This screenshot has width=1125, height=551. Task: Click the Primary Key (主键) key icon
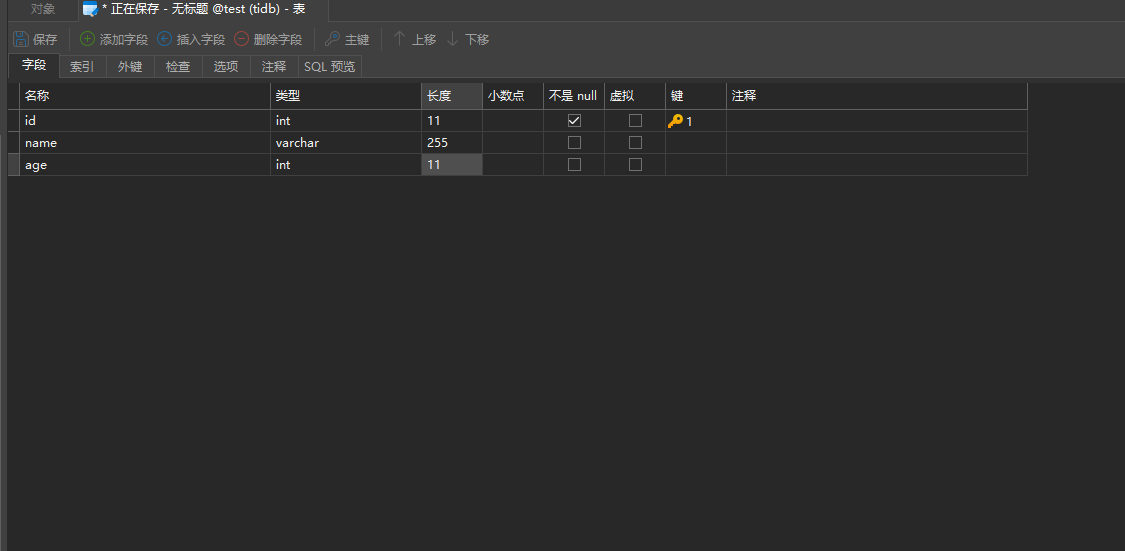click(x=332, y=39)
